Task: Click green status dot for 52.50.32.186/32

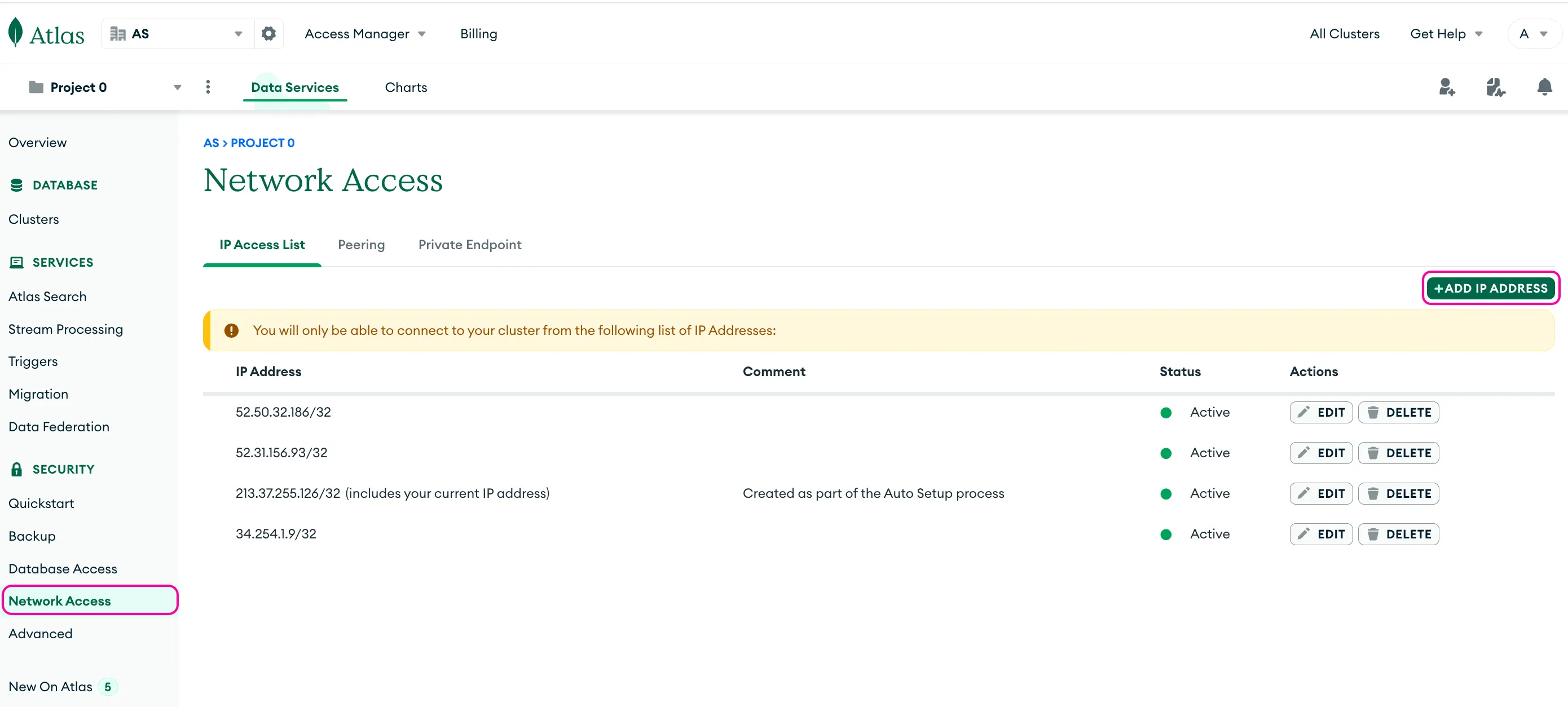Action: tap(1166, 413)
